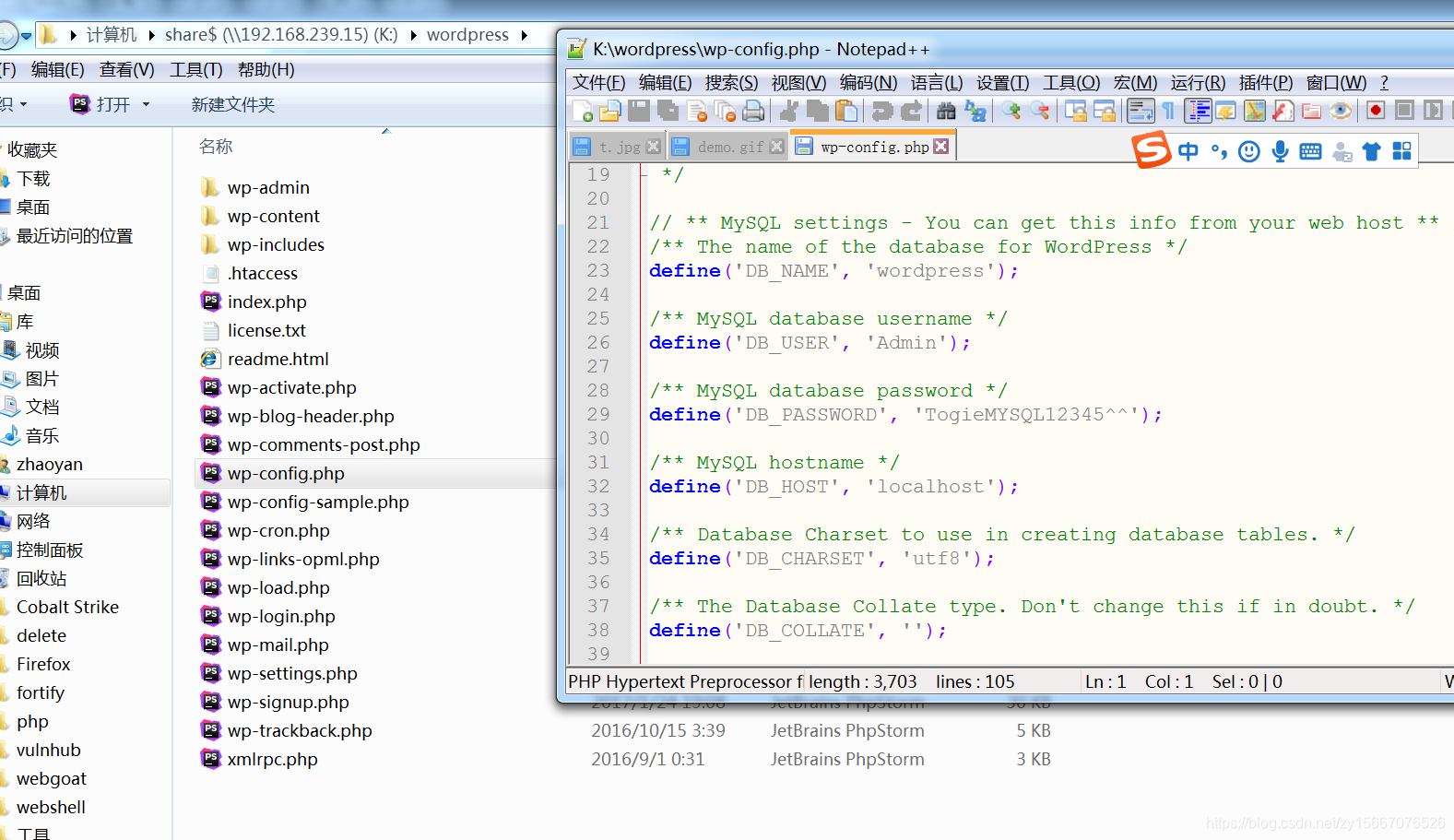Click 新建文件夹 in Explorer toolbar
1454x840 pixels.
click(233, 105)
